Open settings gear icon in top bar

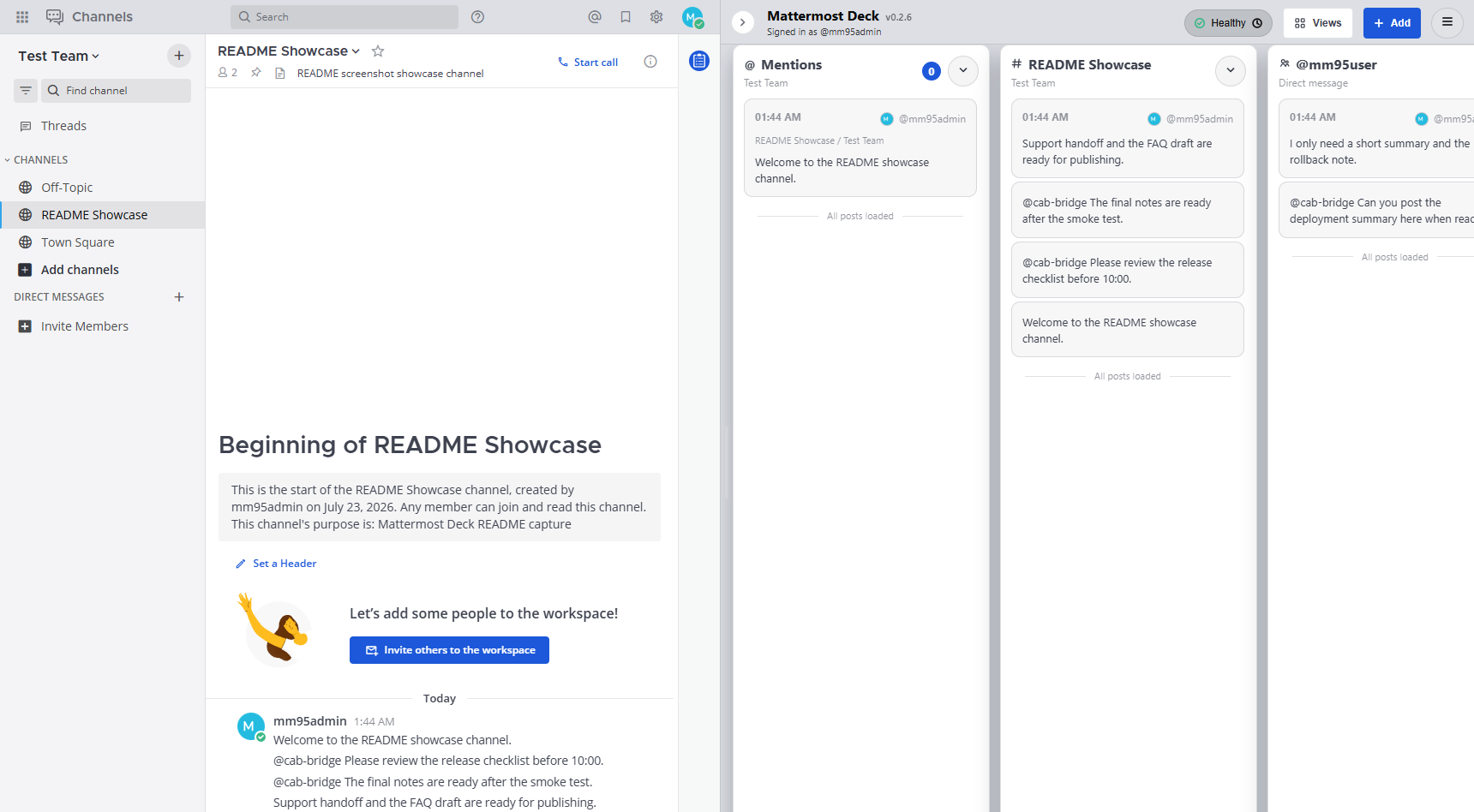coord(656,17)
